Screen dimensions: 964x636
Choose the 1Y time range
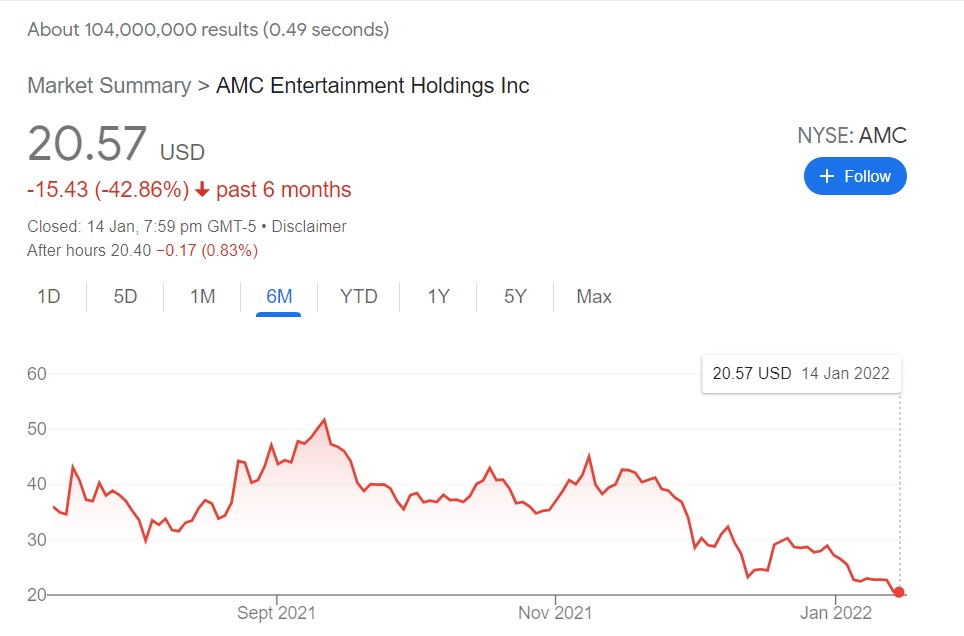click(438, 296)
